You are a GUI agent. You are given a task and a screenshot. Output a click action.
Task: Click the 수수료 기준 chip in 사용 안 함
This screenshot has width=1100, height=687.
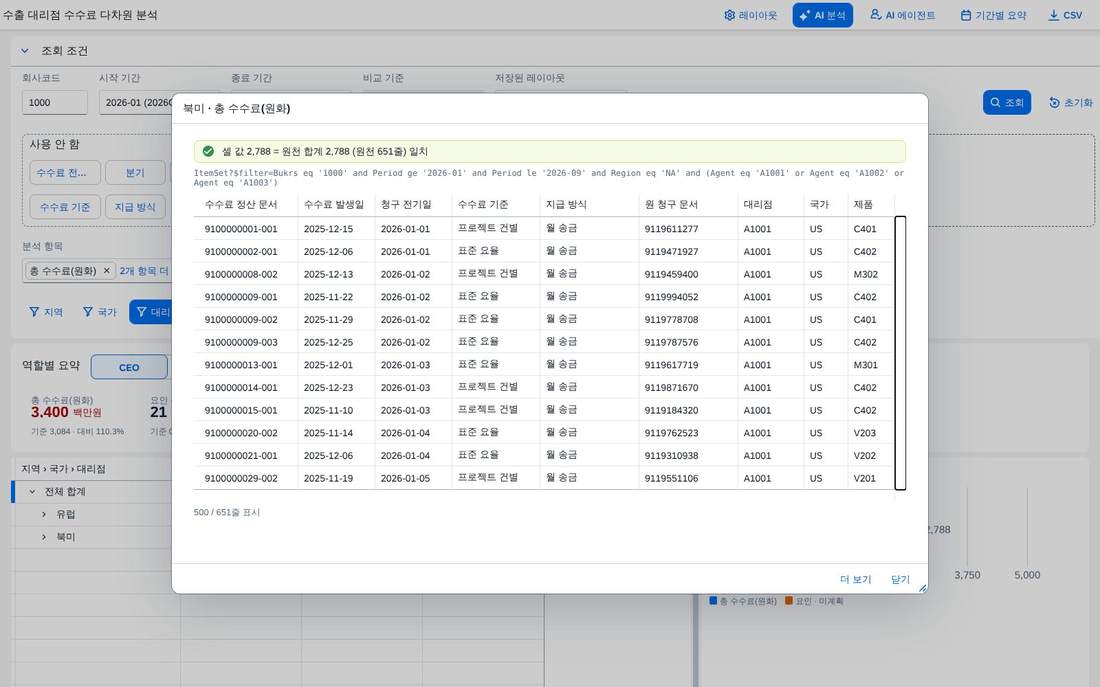coord(65,207)
